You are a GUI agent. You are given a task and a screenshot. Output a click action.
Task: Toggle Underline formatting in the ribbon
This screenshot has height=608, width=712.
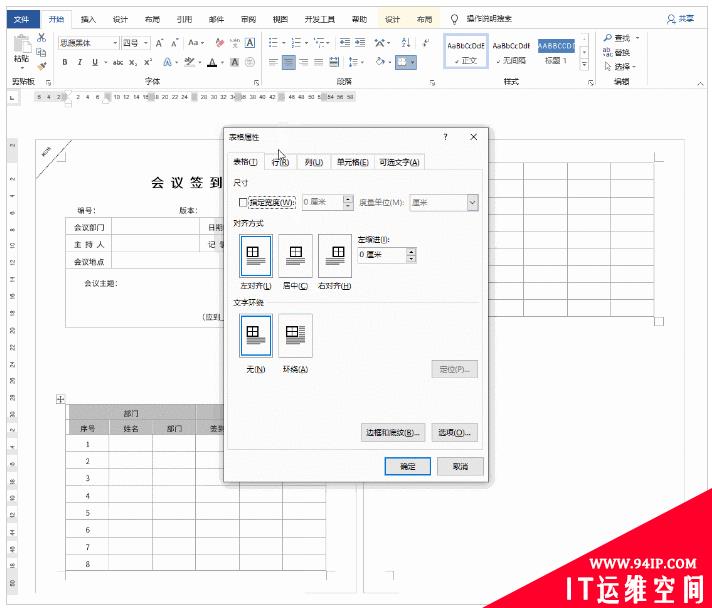click(94, 62)
